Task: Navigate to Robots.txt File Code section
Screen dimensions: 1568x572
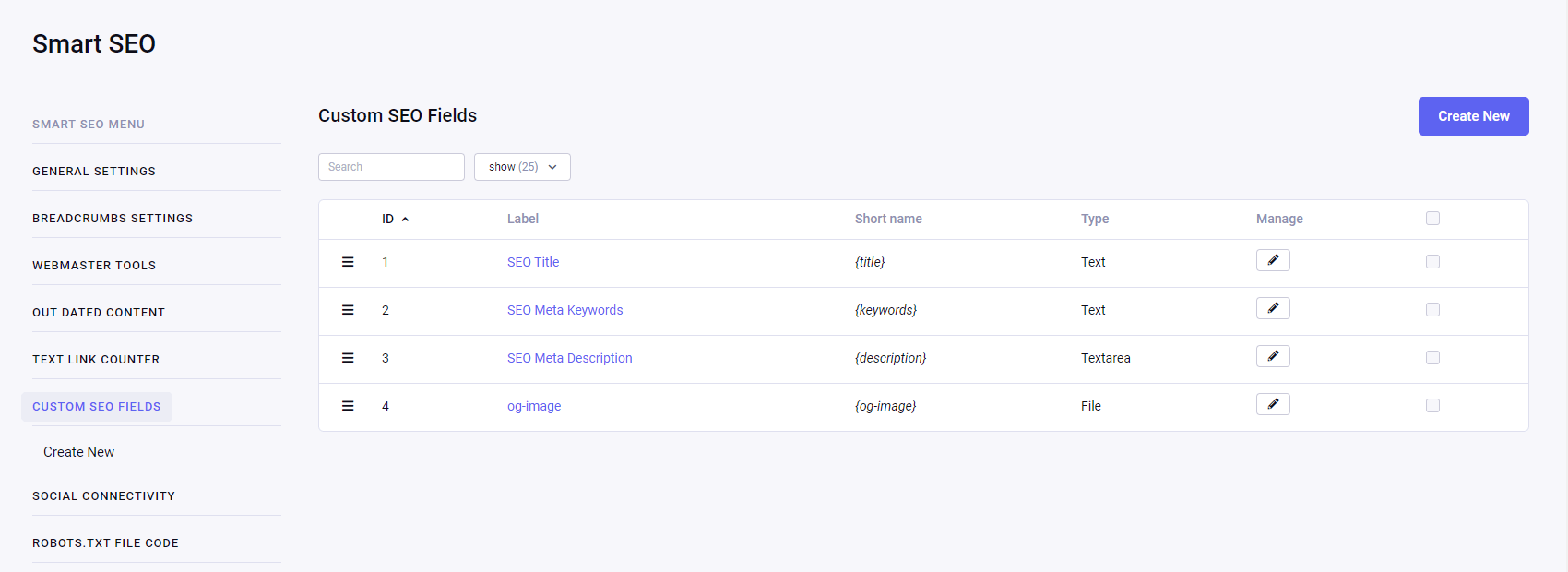Action: [x=105, y=543]
